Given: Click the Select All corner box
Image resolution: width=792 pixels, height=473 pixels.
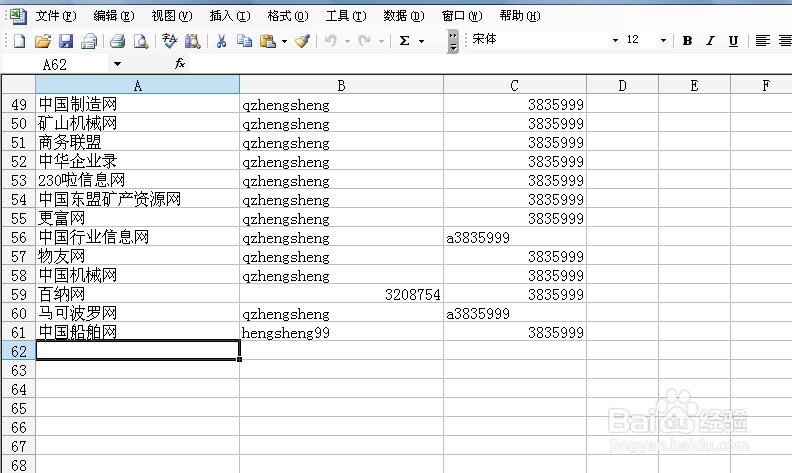Looking at the screenshot, I should [x=19, y=84].
